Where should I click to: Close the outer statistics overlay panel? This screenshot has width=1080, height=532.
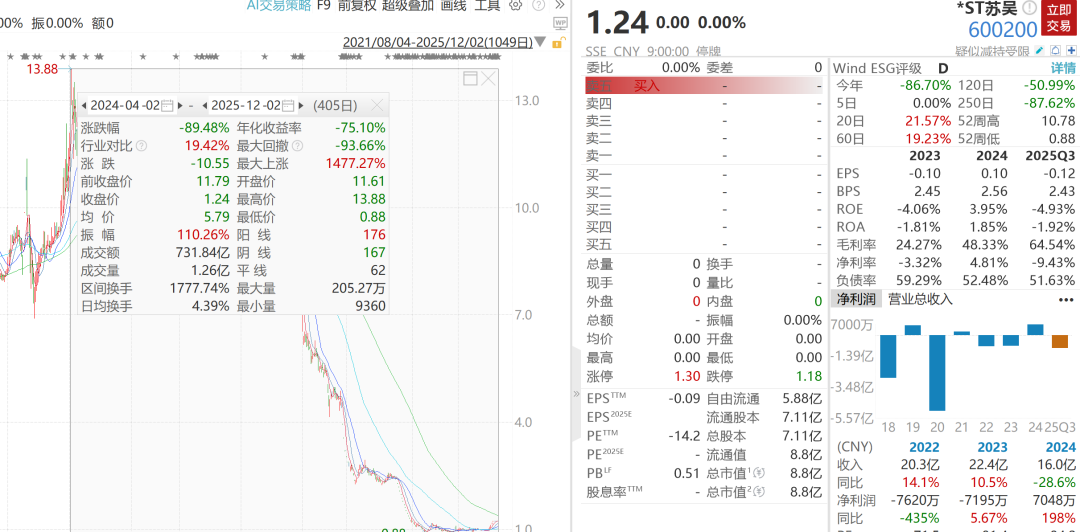(x=488, y=78)
